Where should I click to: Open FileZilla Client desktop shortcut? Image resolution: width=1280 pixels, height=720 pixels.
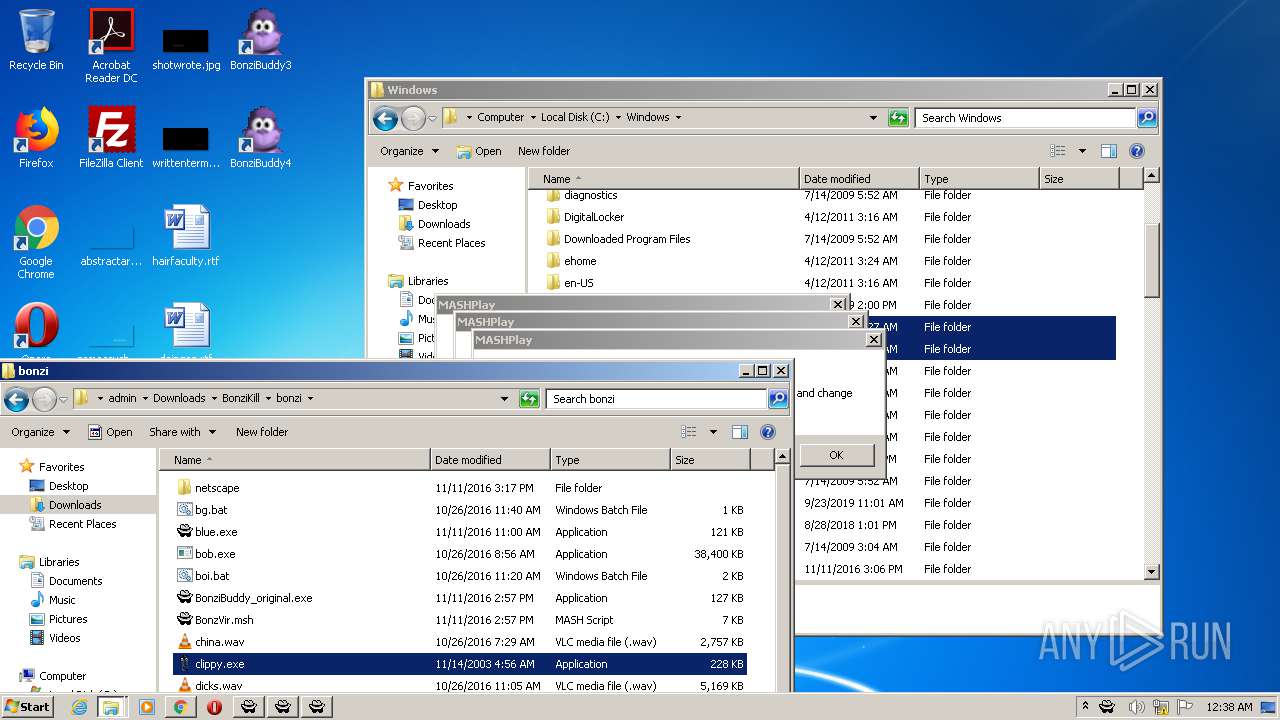pos(111,138)
